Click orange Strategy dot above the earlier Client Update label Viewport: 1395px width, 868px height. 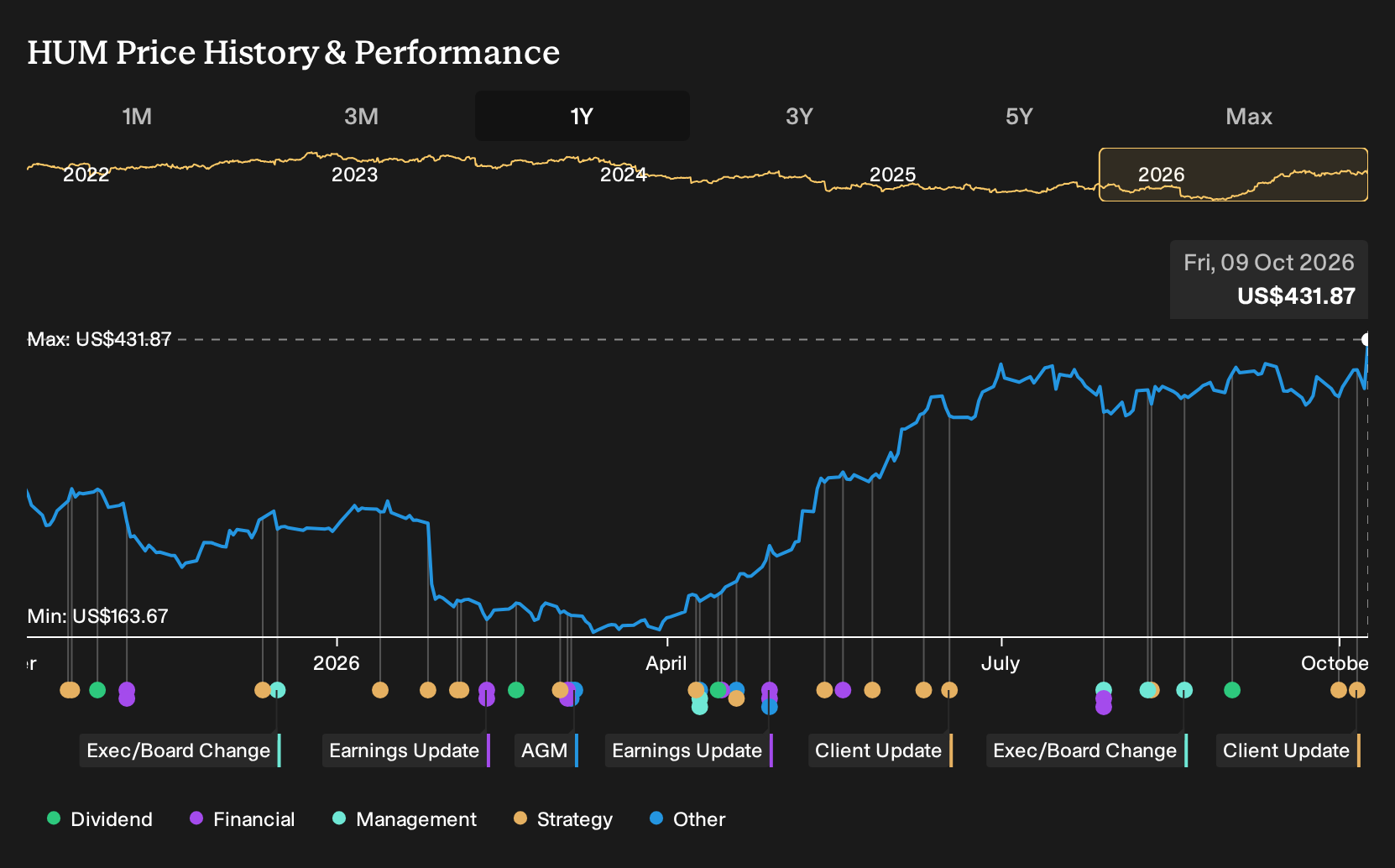[949, 690]
